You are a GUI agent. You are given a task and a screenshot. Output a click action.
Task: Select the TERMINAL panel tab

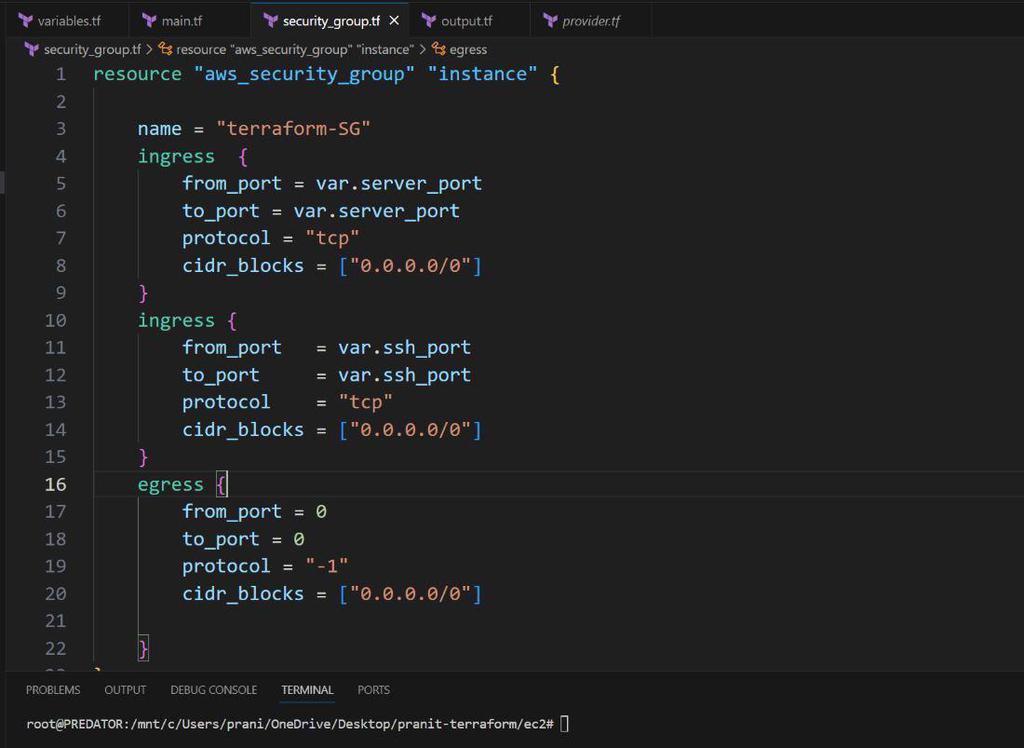point(308,690)
